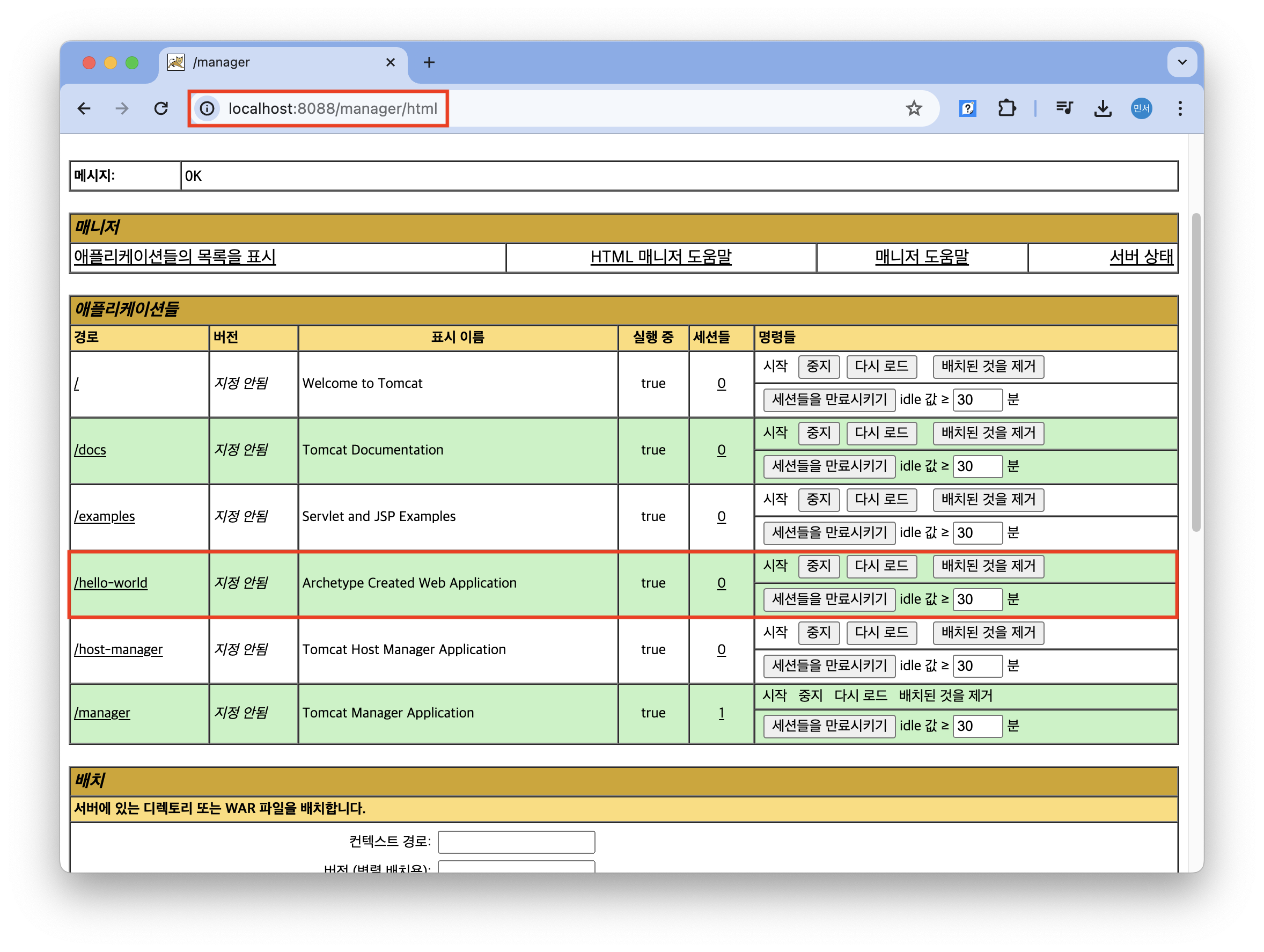The image size is (1264, 952).
Task: Reload the manager page
Action: [161, 108]
